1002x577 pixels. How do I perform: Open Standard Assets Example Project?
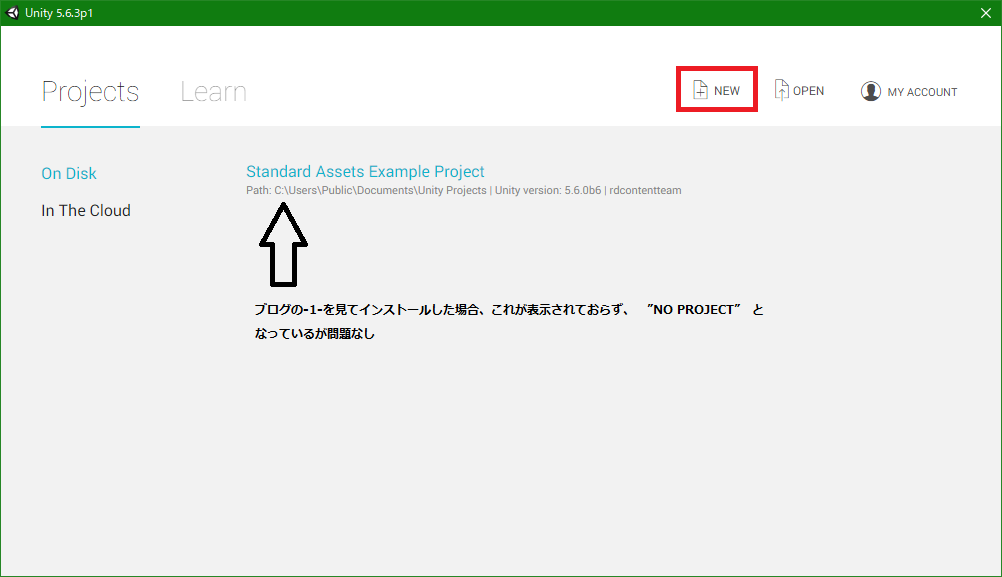[365, 171]
